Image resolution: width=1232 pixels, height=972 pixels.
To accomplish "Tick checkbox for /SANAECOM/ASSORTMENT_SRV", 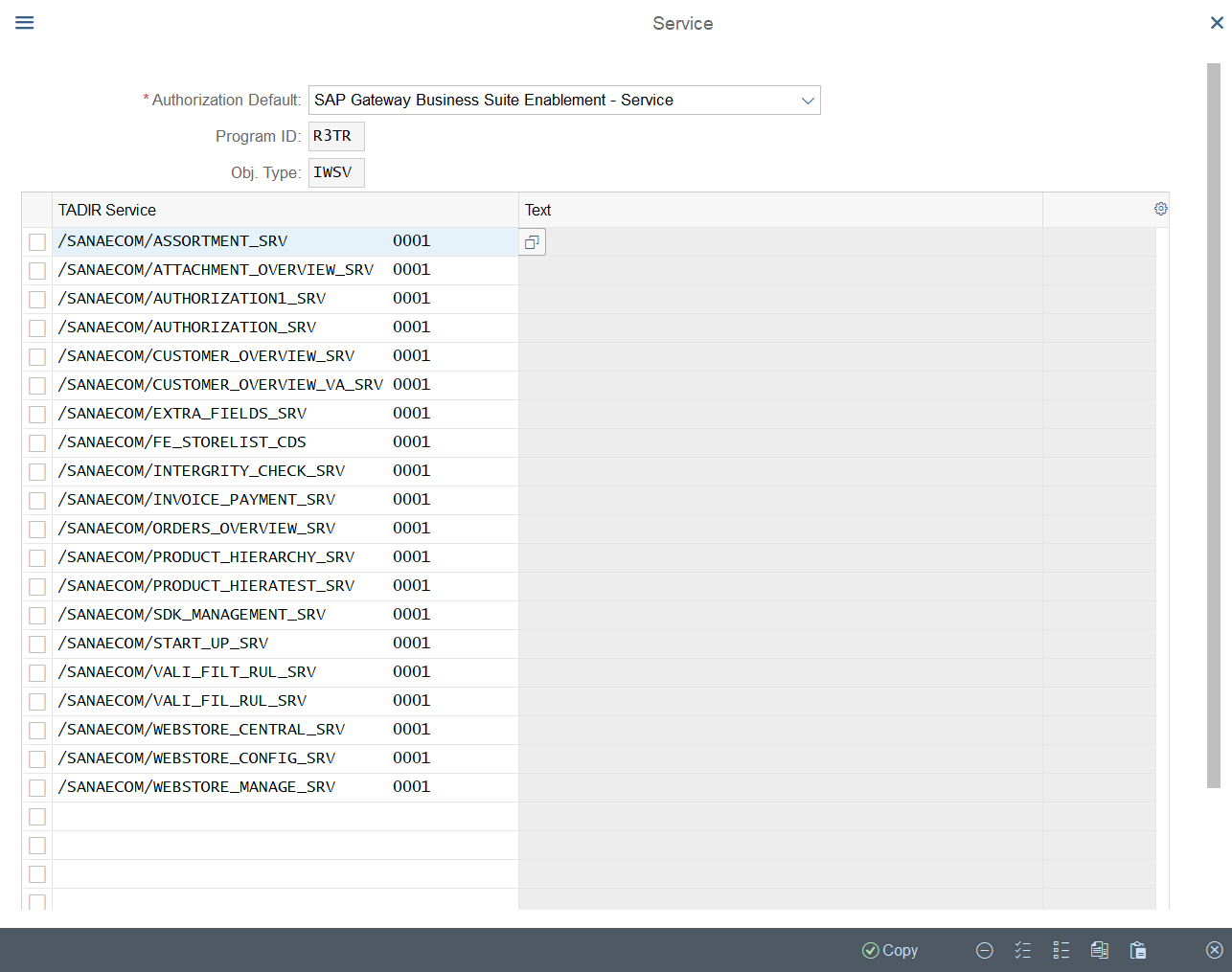I will coord(37,242).
